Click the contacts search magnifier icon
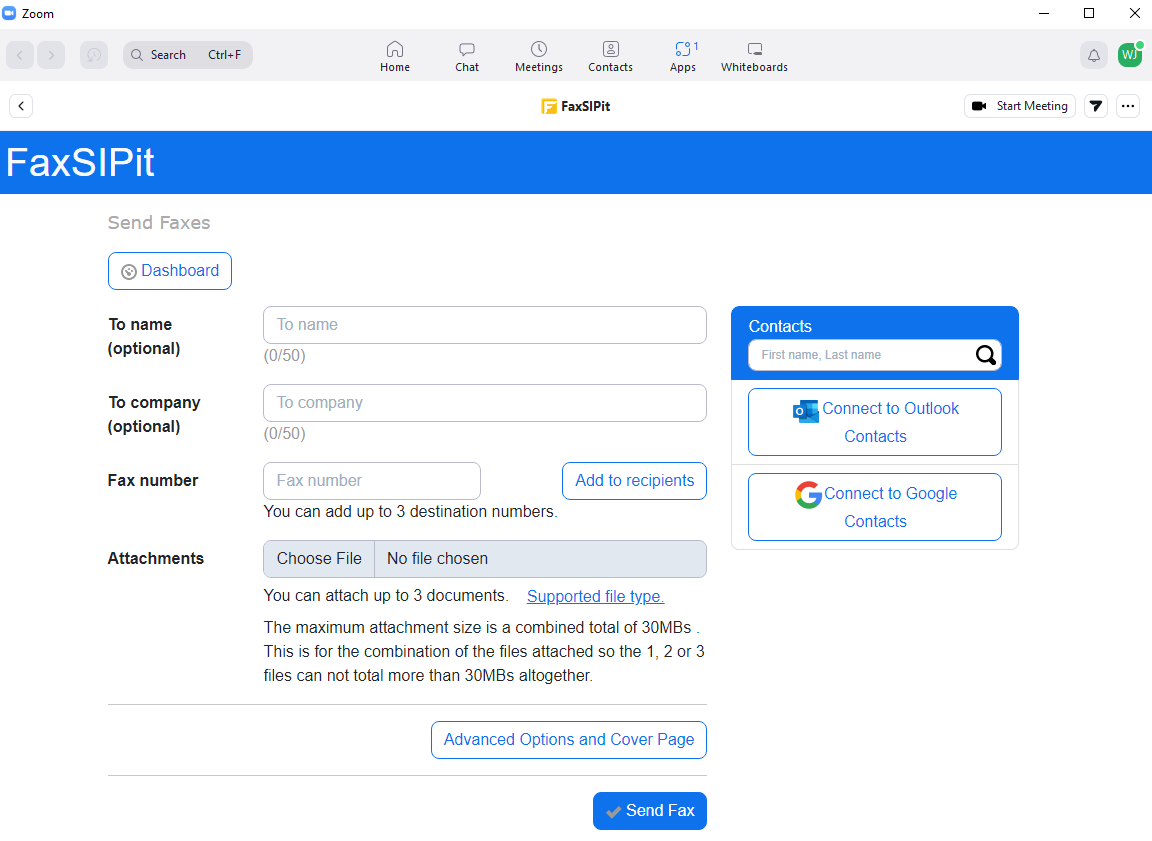Image resolution: width=1152 pixels, height=841 pixels. (985, 355)
